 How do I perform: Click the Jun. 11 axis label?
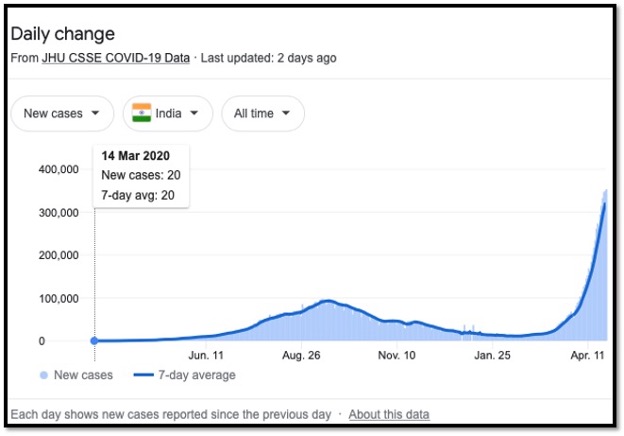point(206,355)
